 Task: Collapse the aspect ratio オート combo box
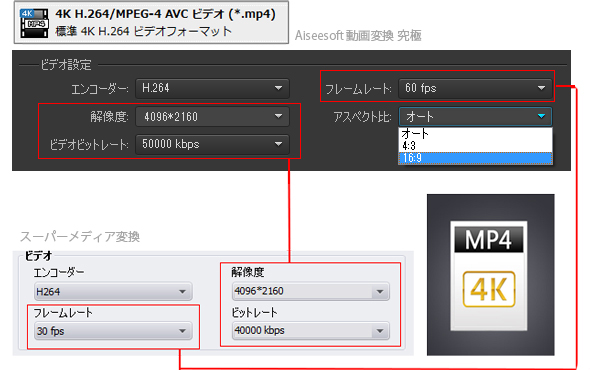[475, 116]
